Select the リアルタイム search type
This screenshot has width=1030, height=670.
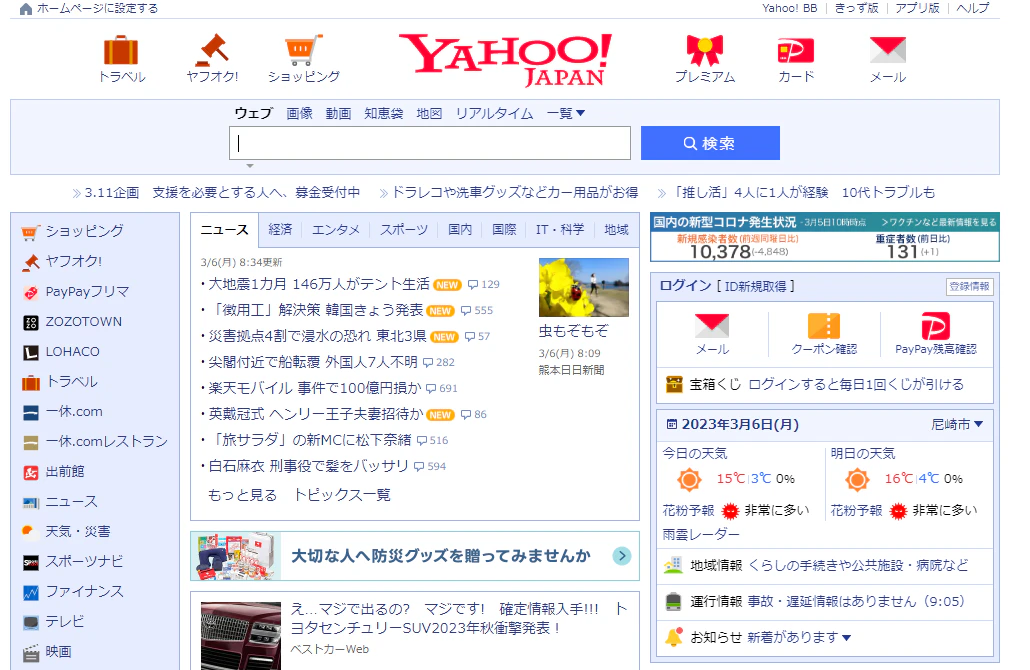pos(495,114)
